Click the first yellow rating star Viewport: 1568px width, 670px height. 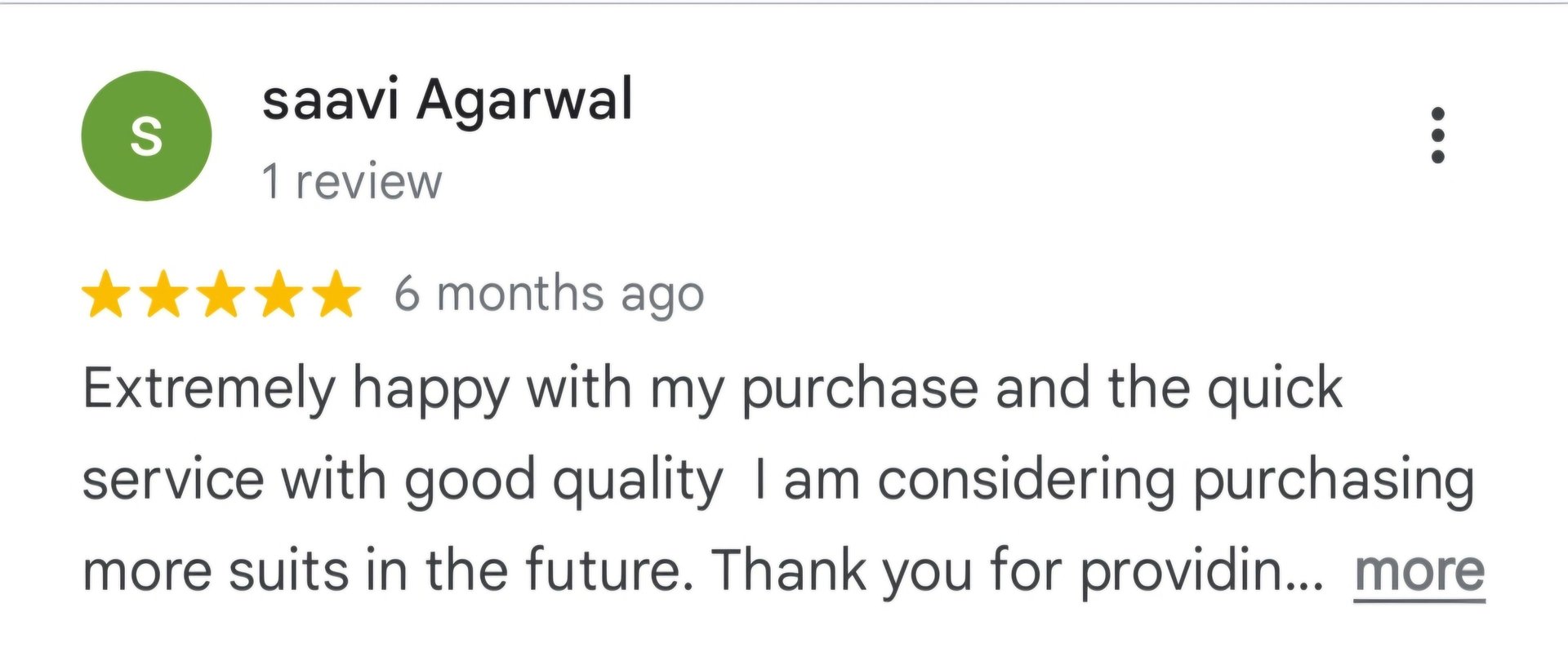click(x=106, y=294)
